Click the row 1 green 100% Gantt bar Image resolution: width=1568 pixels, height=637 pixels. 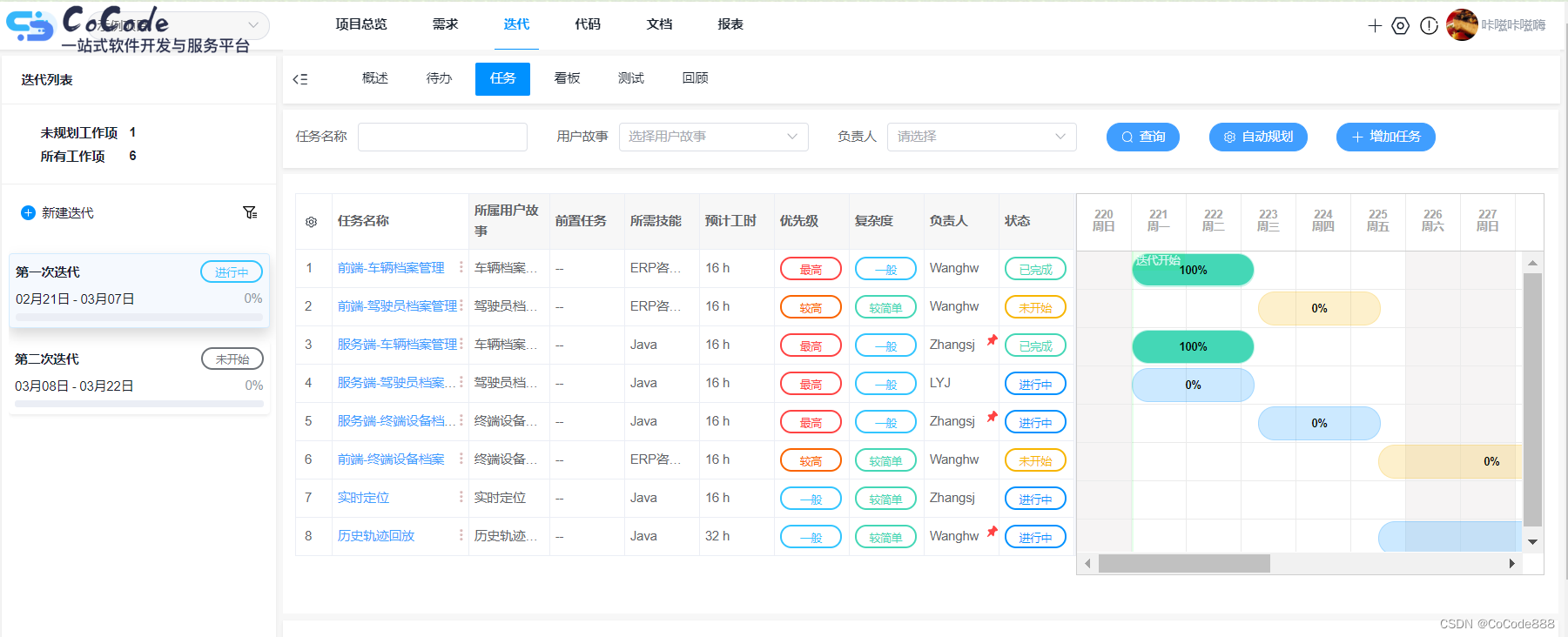coord(1193,270)
